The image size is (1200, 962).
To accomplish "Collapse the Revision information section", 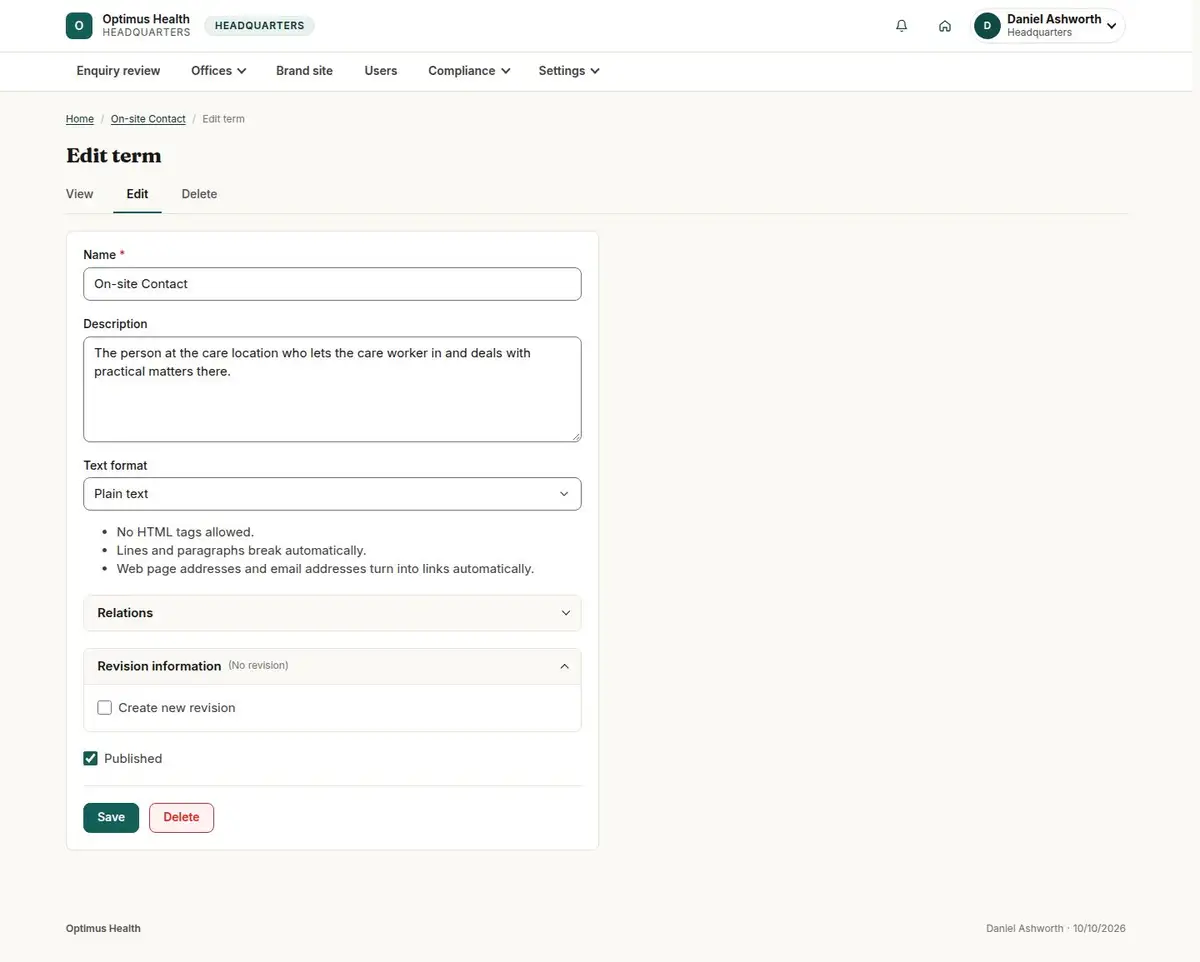I will point(332,666).
